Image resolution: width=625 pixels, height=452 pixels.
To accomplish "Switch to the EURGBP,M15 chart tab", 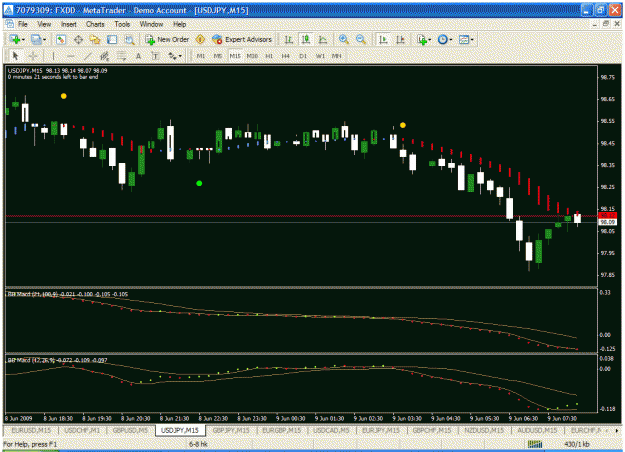I will pyautogui.click(x=281, y=430).
